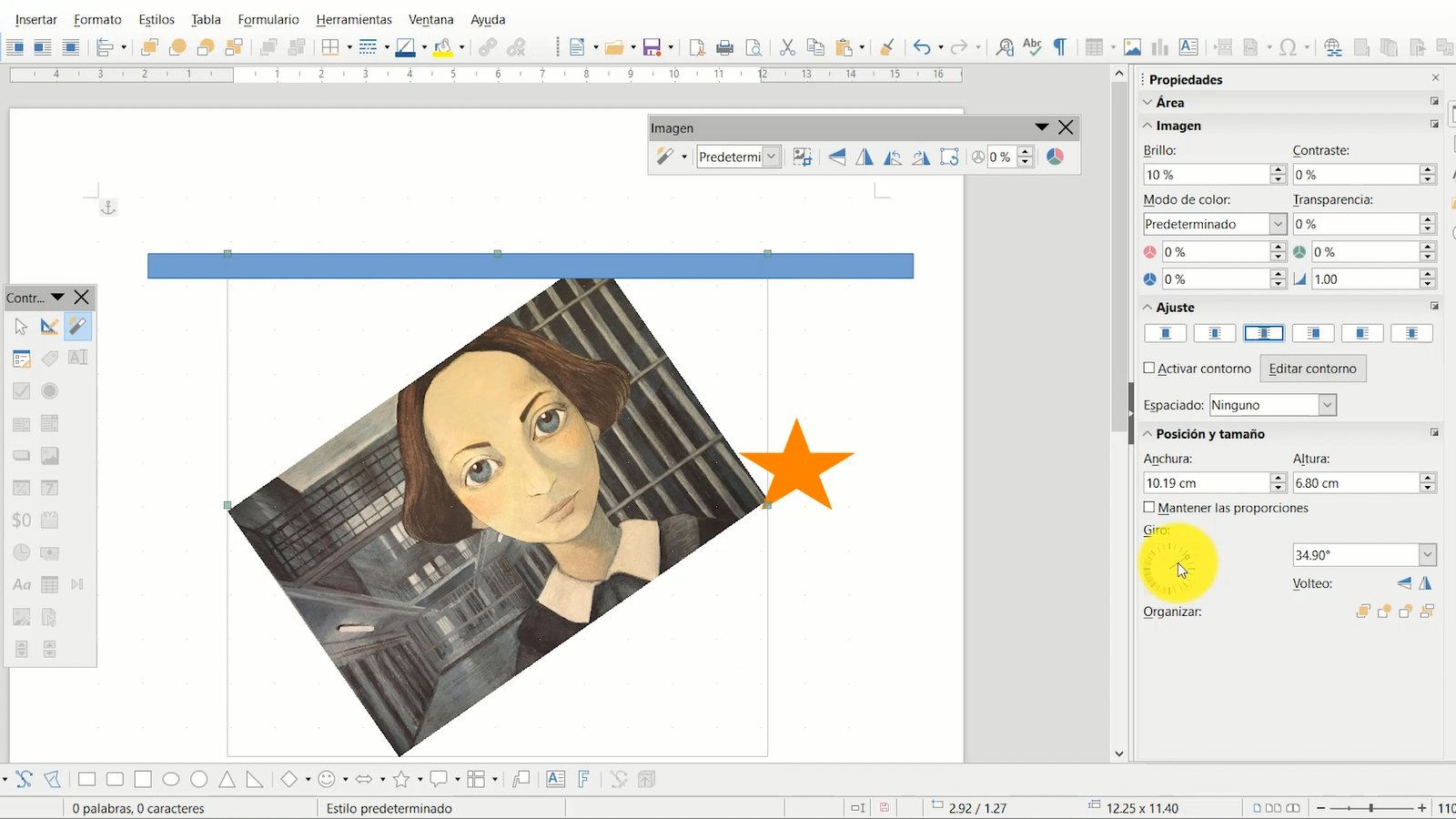Insert hyperlink globe icon
Image resolution: width=1456 pixels, height=819 pixels.
(1333, 47)
